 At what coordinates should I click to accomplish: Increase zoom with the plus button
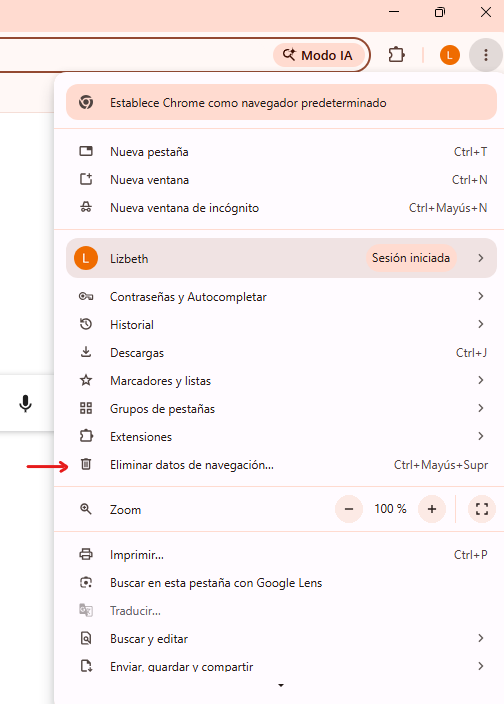pyautogui.click(x=432, y=509)
